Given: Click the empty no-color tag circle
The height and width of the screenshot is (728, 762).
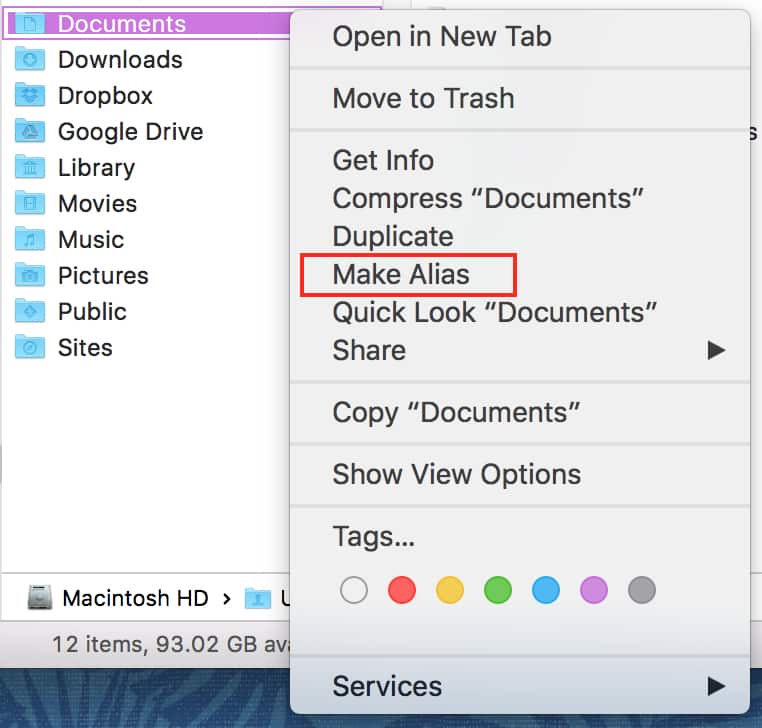Looking at the screenshot, I should coord(353,590).
